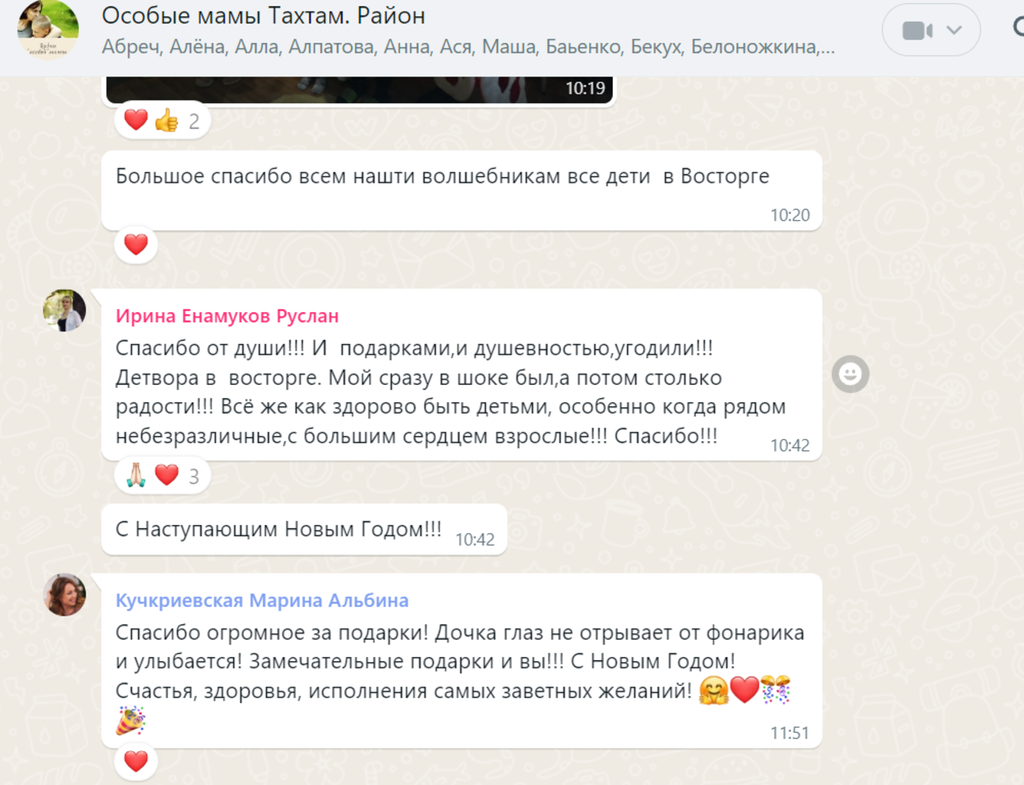View heart and thumbs-up reactions with count 2
1024x785 pixels.
[162, 121]
